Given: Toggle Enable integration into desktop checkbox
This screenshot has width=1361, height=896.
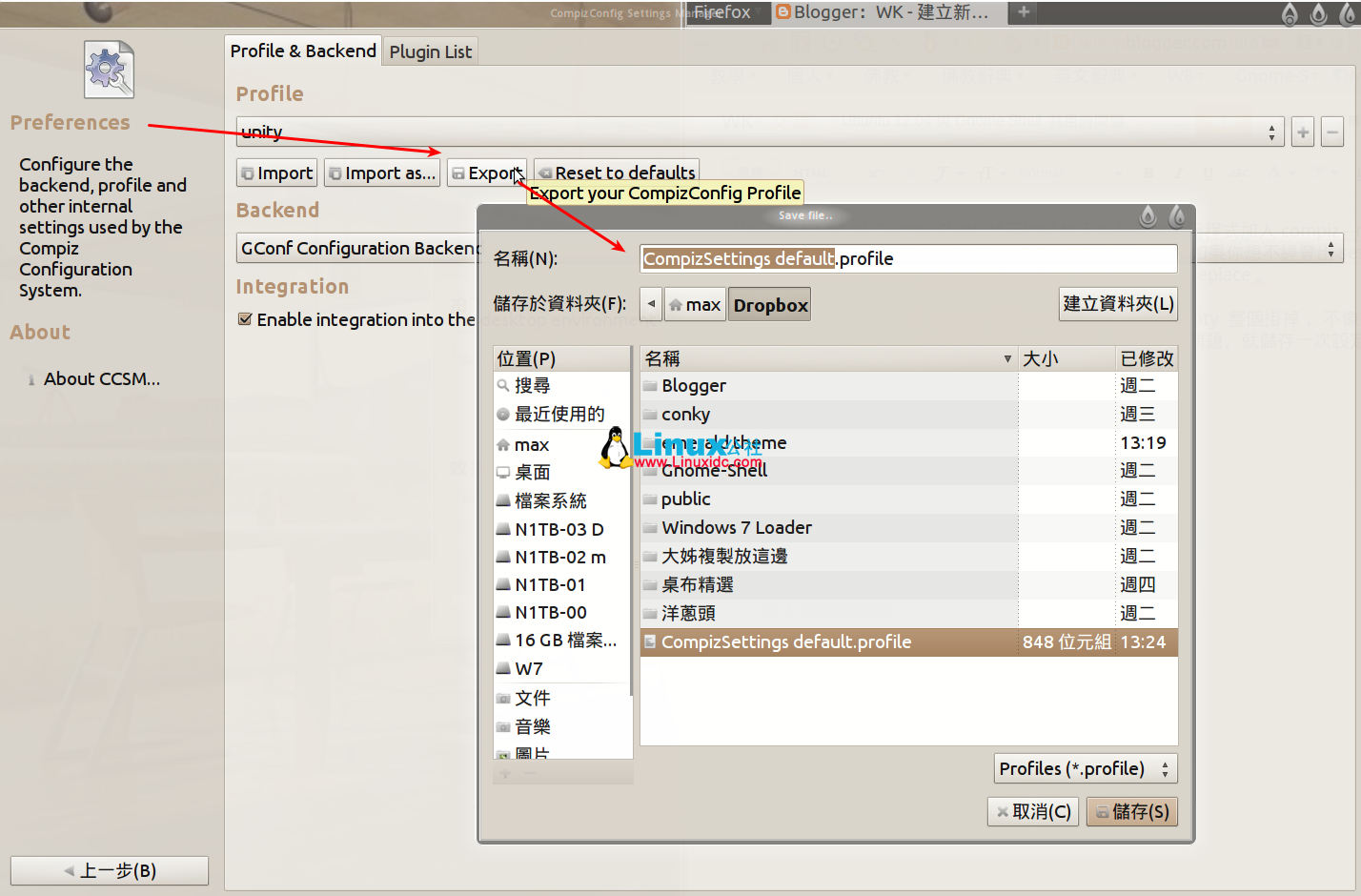Looking at the screenshot, I should pyautogui.click(x=245, y=319).
